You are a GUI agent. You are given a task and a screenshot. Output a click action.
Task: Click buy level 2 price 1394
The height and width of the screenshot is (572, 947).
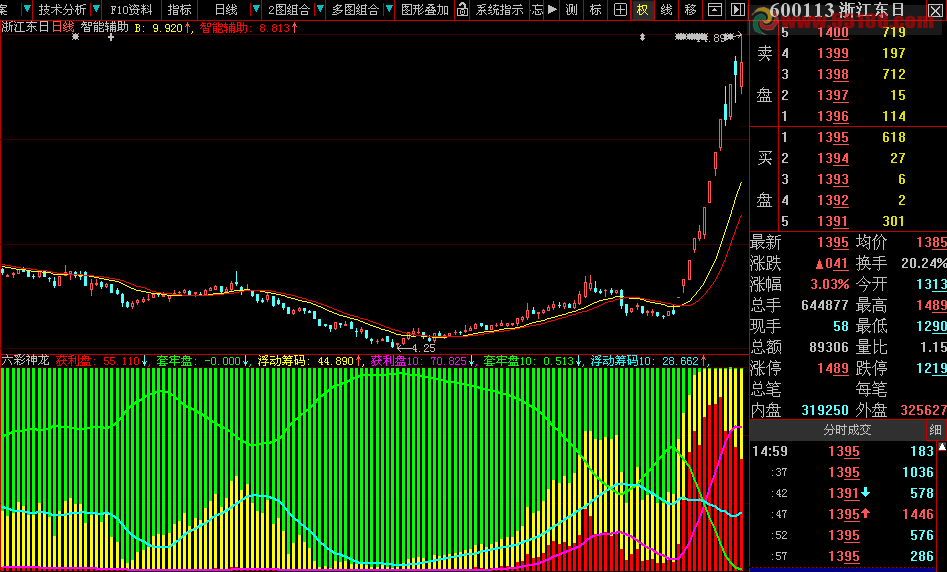tap(833, 158)
